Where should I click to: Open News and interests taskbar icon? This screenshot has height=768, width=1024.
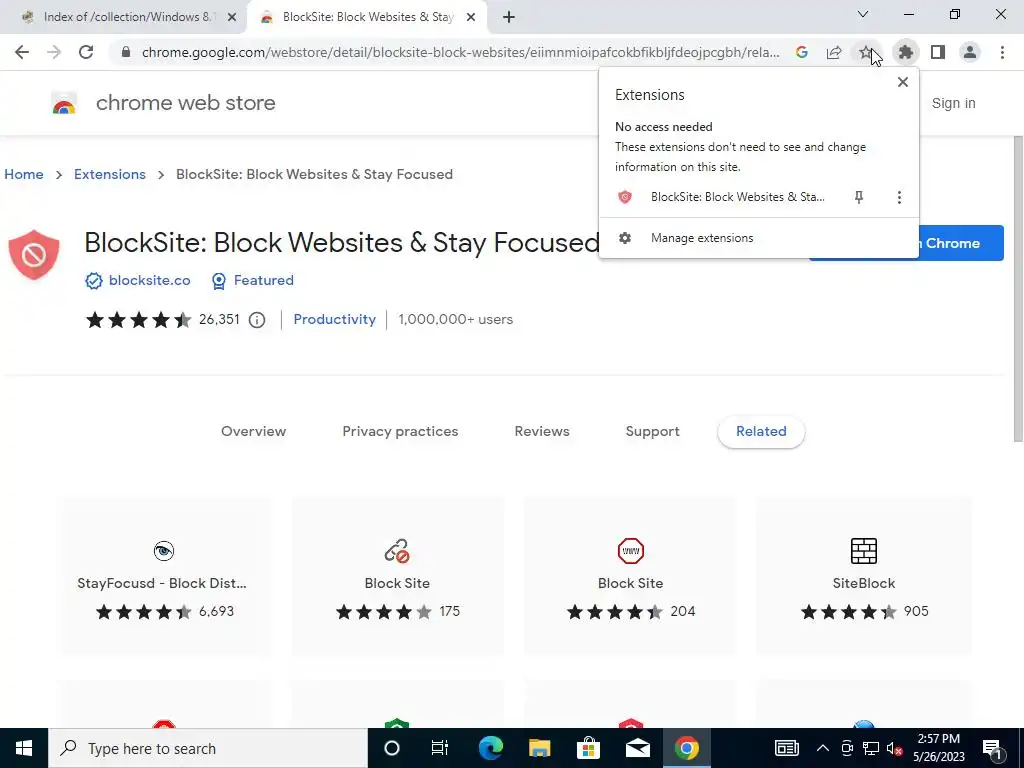coord(786,748)
